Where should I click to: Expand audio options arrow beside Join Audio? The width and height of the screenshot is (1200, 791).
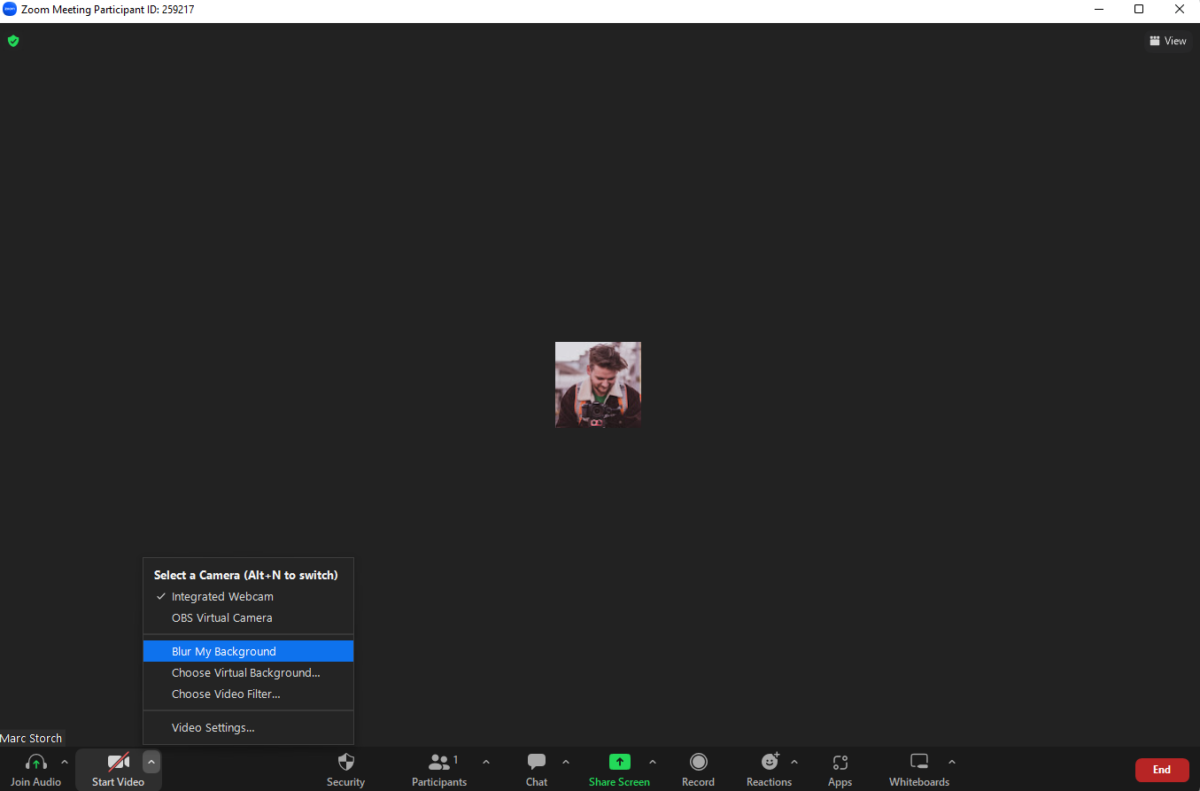65,762
